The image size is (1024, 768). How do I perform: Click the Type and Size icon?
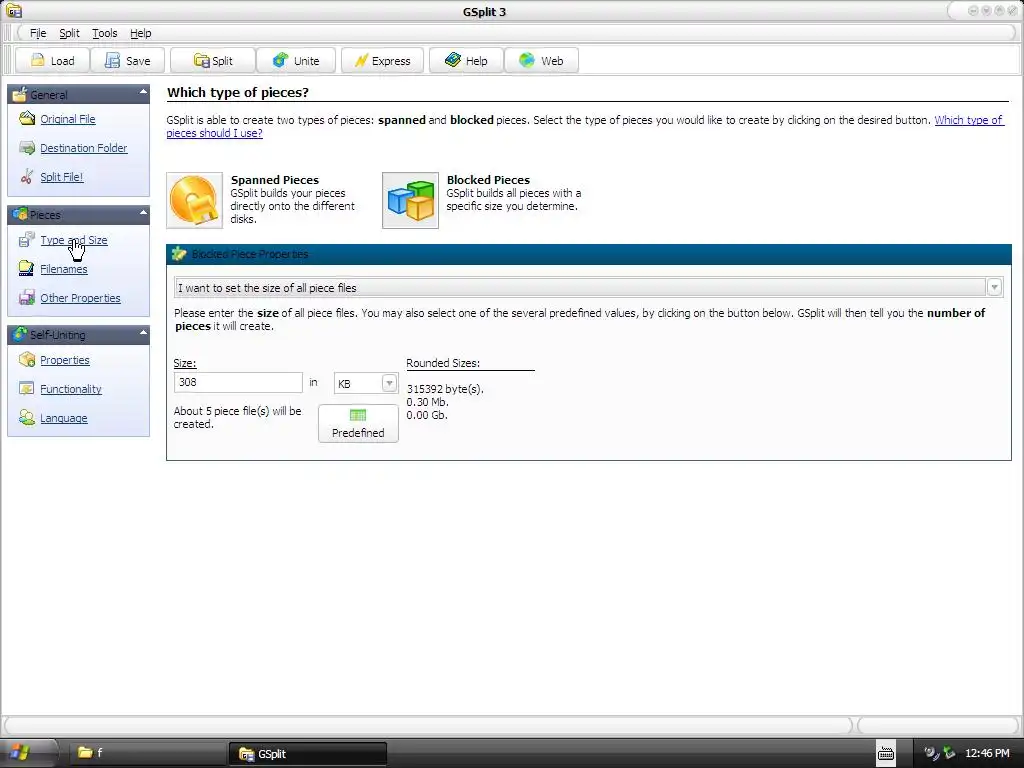pyautogui.click(x=27, y=240)
